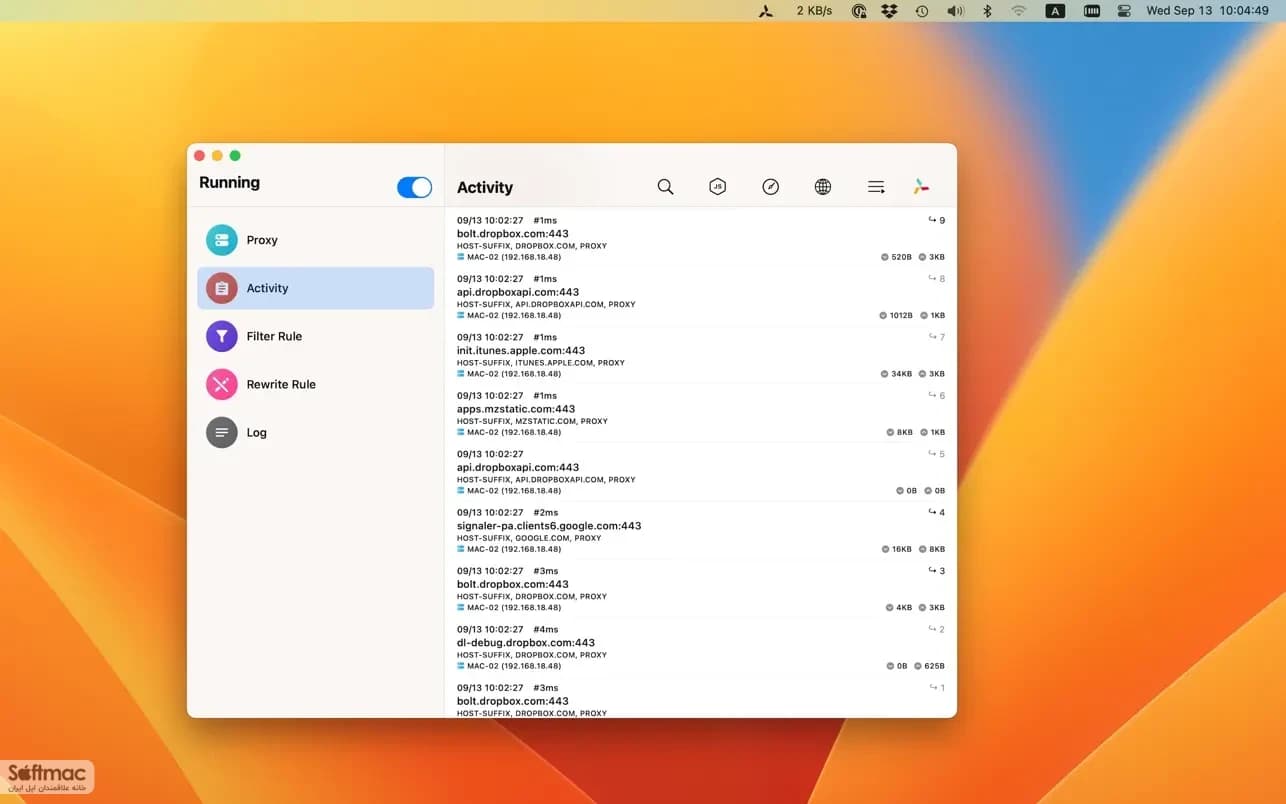Open the date and time clock
Viewport: 1286px width, 804px height.
1207,11
